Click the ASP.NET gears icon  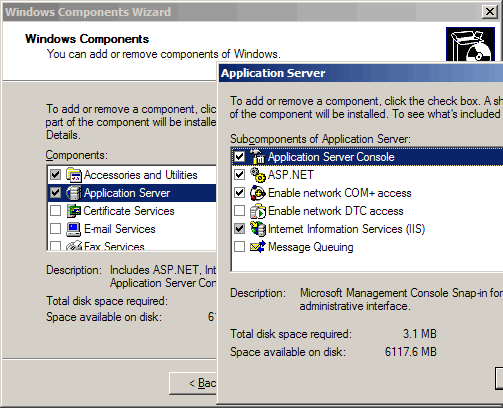pyautogui.click(x=257, y=175)
